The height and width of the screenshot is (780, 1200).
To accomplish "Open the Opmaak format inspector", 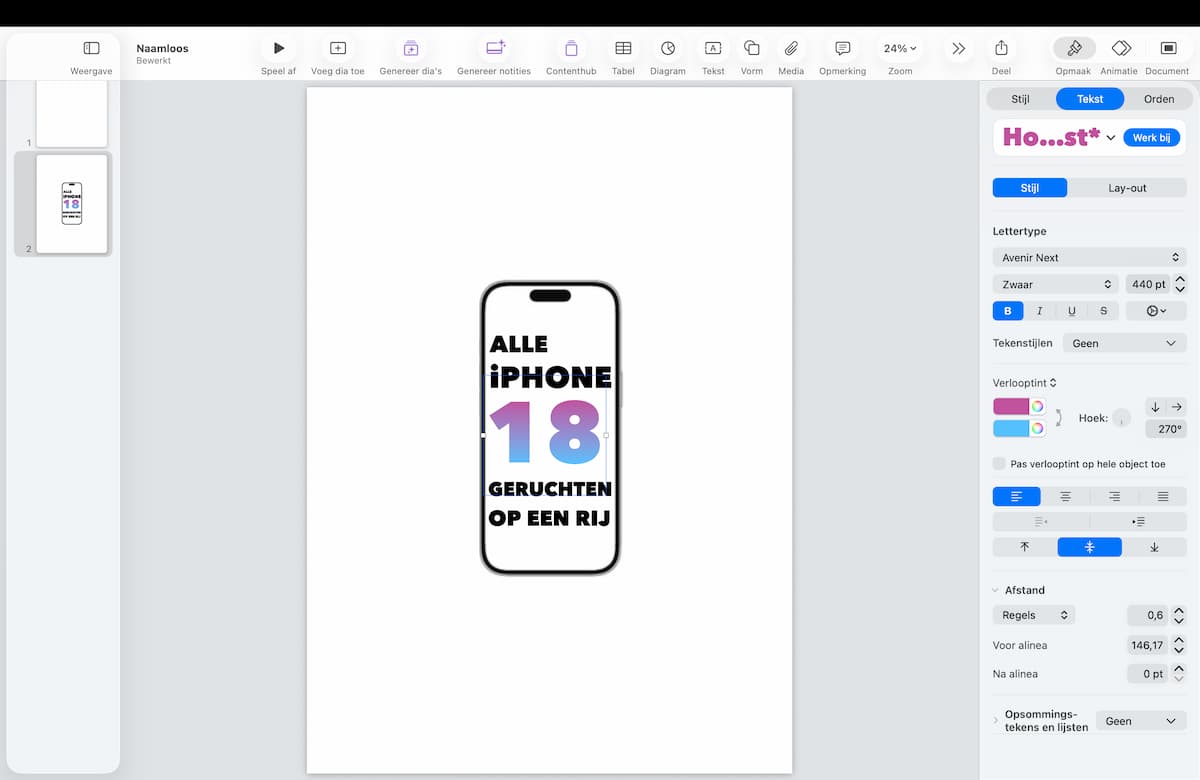I will pyautogui.click(x=1074, y=48).
